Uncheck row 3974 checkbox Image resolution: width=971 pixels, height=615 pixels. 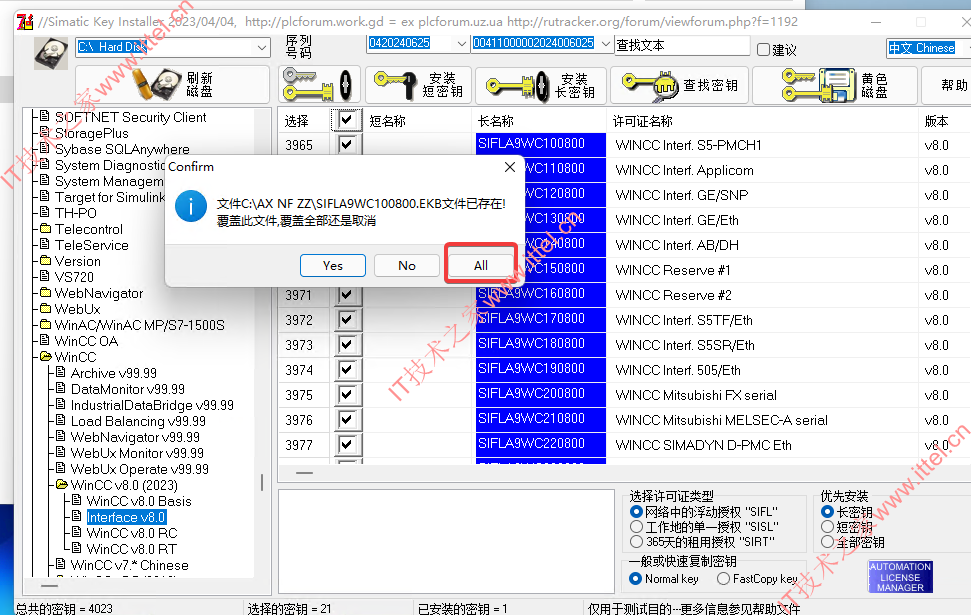pos(347,370)
